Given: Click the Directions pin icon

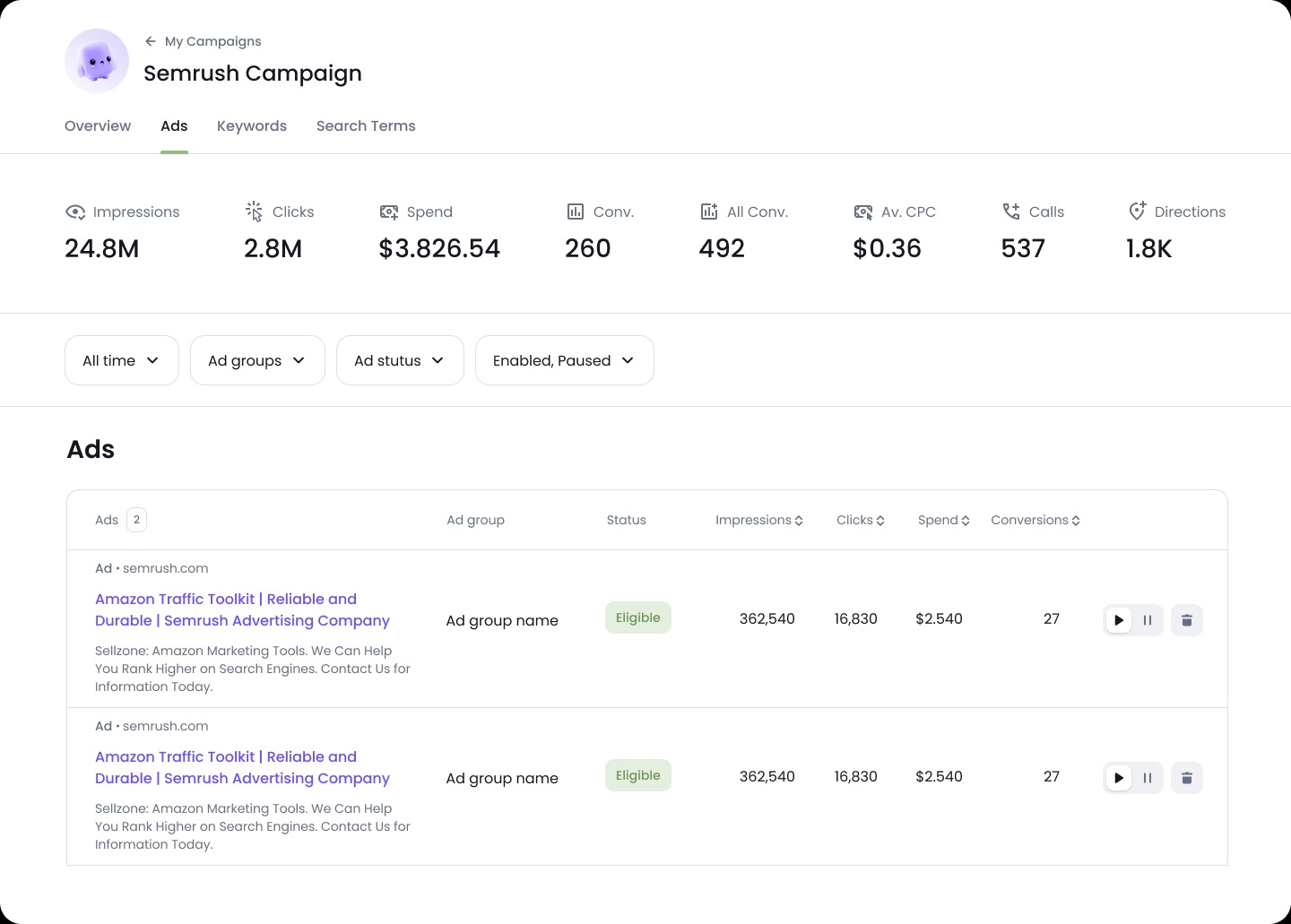Looking at the screenshot, I should tap(1137, 212).
